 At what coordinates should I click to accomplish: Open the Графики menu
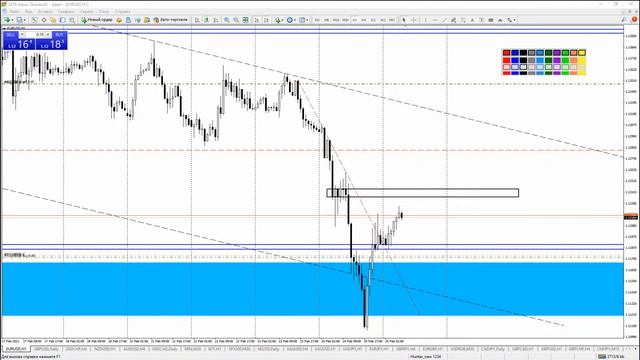66,11
